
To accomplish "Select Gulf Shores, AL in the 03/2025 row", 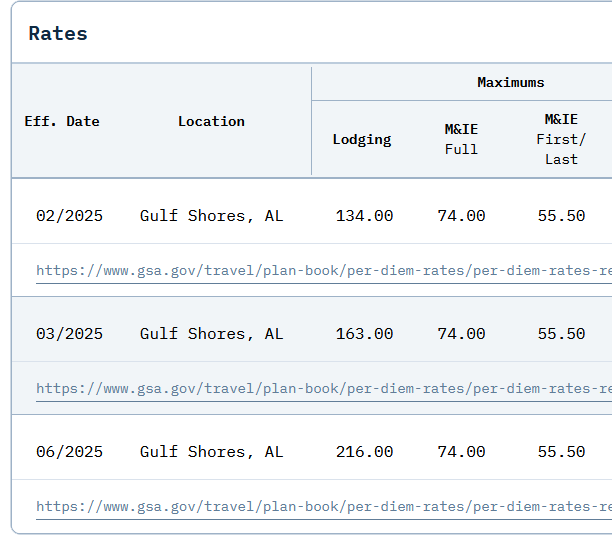I will (212, 334).
